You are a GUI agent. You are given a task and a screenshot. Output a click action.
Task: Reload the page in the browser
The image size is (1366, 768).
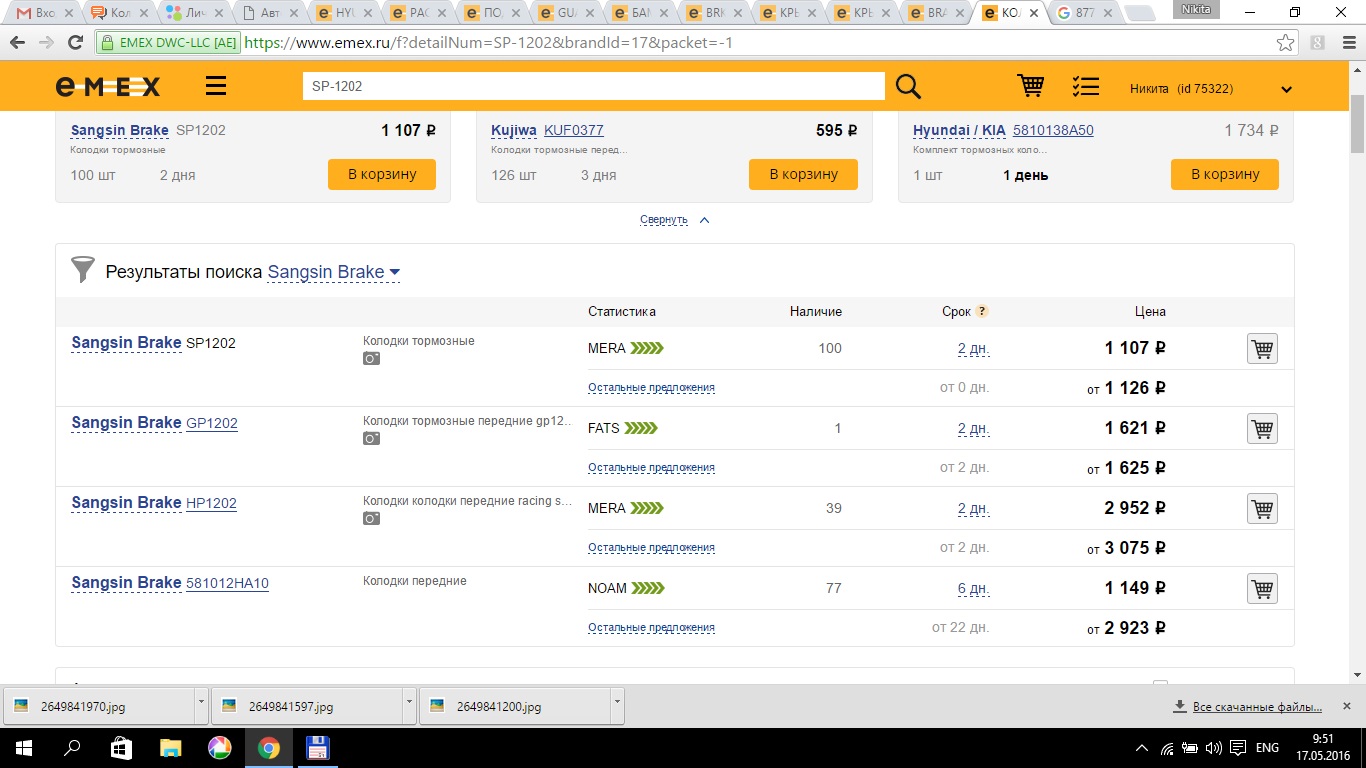click(x=75, y=43)
